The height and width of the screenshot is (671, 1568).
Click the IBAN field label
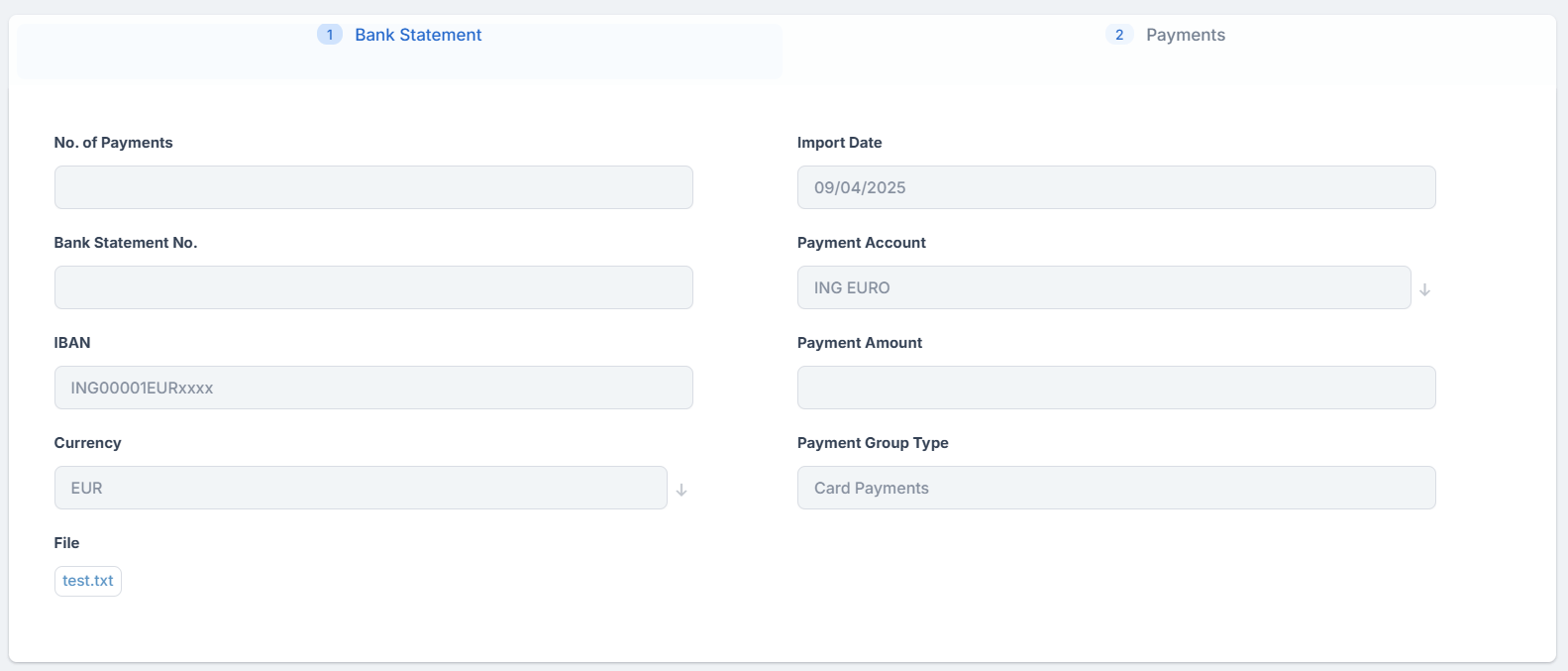coord(72,343)
